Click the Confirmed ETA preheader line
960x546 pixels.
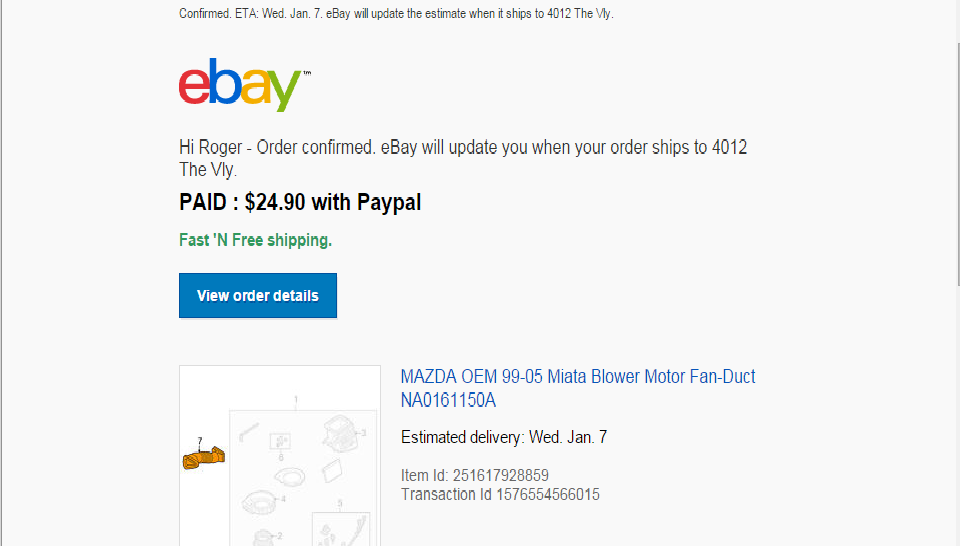tap(396, 14)
